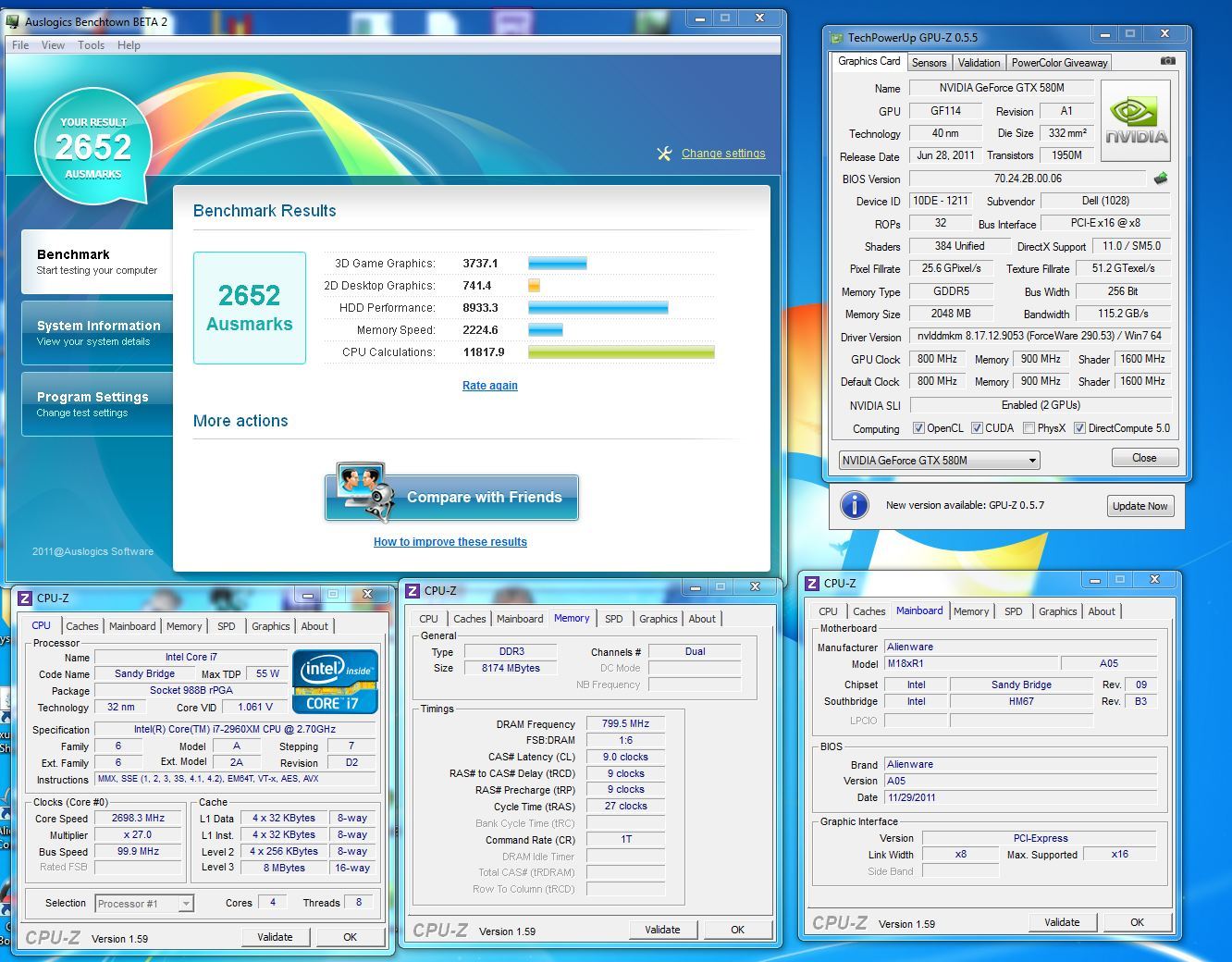Click the Compare with Friends button
This screenshot has width=1232, height=962.
click(451, 497)
